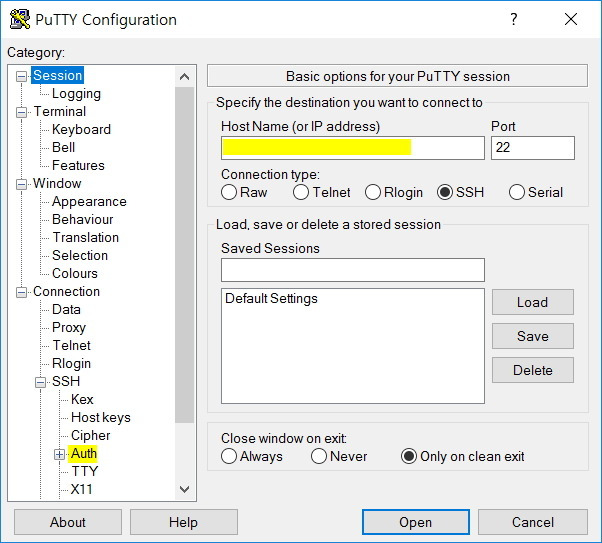Click the Host Name input field
The width and height of the screenshot is (602, 543).
pos(353,148)
